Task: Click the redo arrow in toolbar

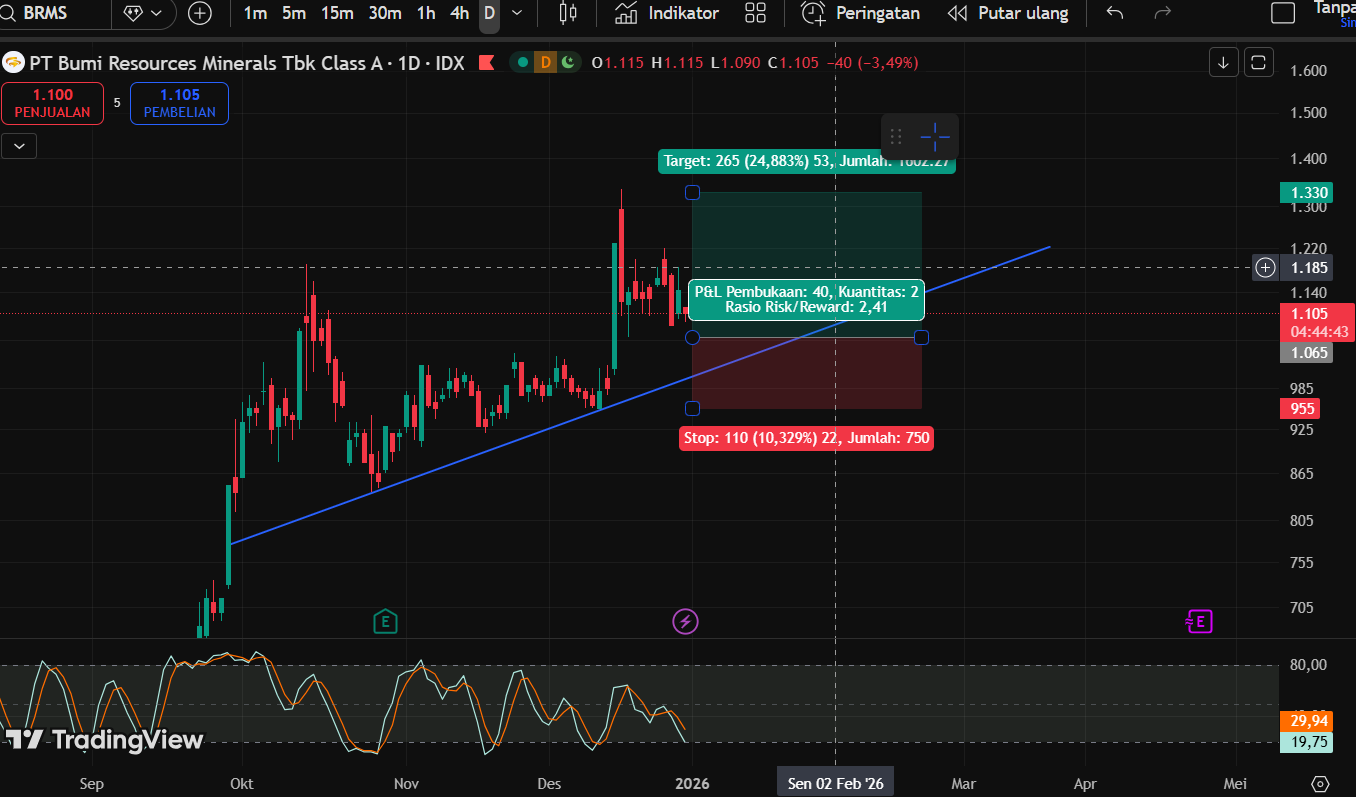Action: click(x=1162, y=13)
